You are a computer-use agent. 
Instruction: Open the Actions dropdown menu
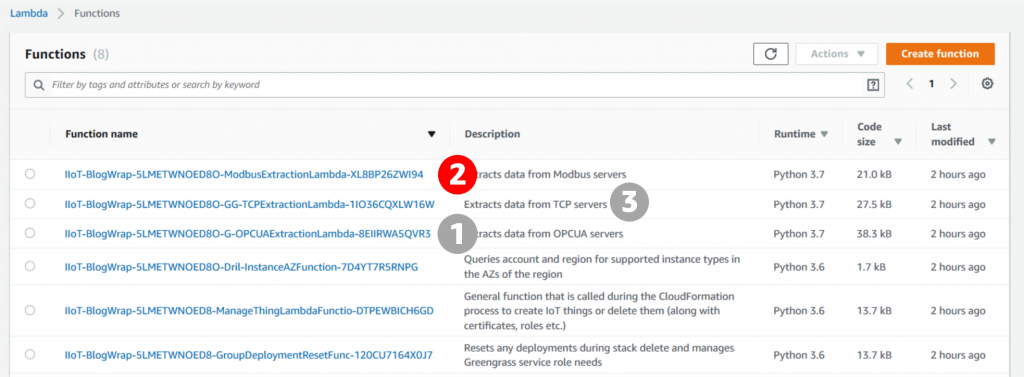point(837,54)
